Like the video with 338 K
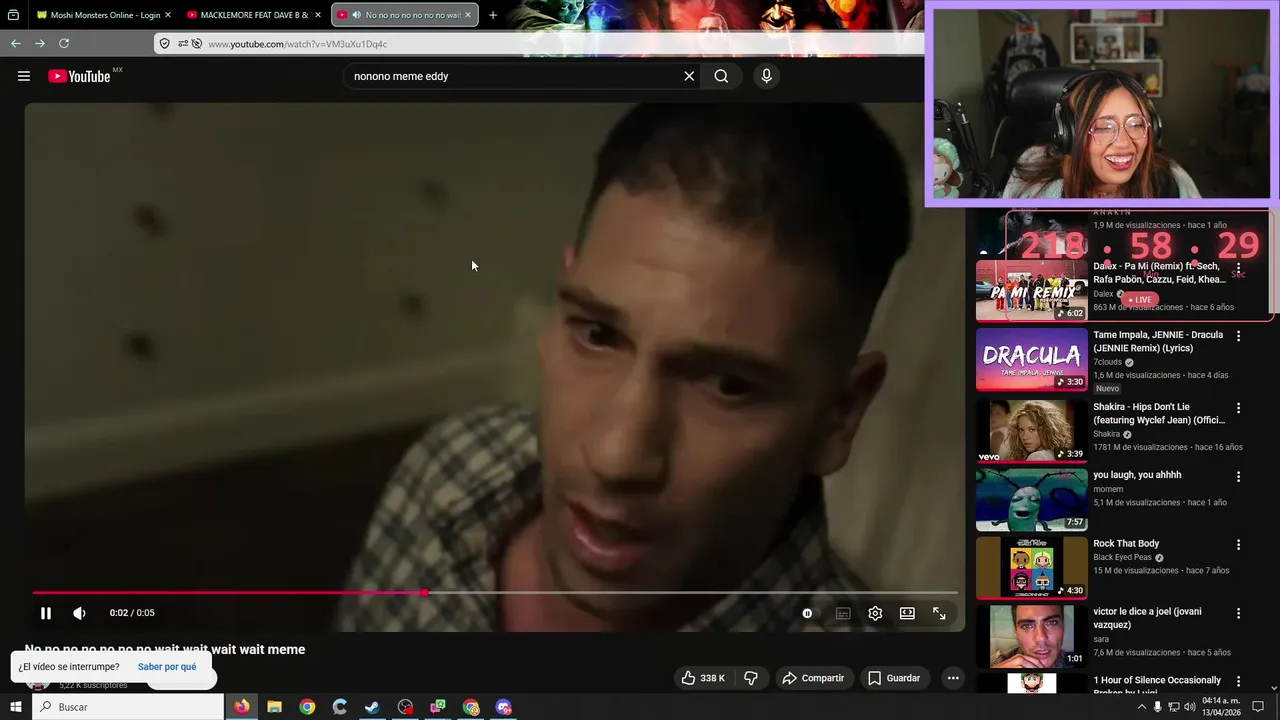Image resolution: width=1280 pixels, height=720 pixels. pyautogui.click(x=703, y=678)
